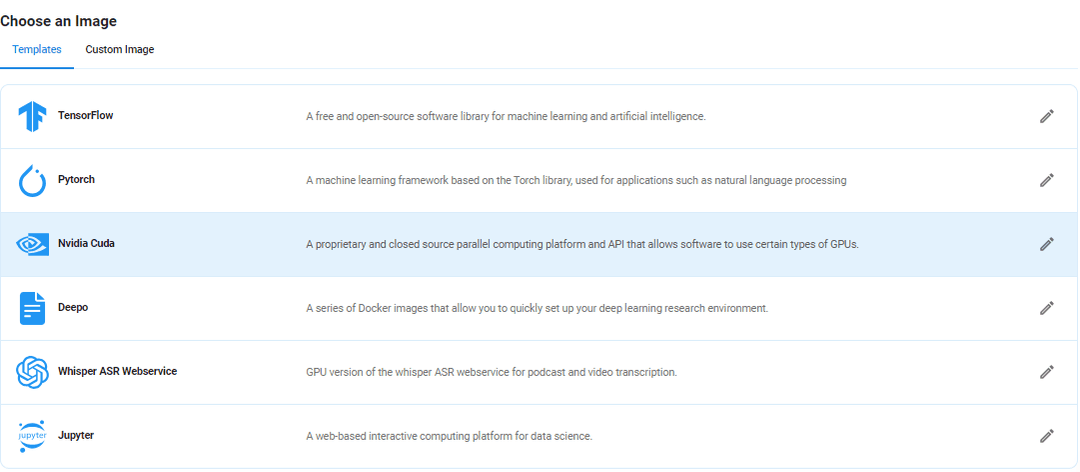Choose the Whisper ASR Webservice description row

[539, 372]
